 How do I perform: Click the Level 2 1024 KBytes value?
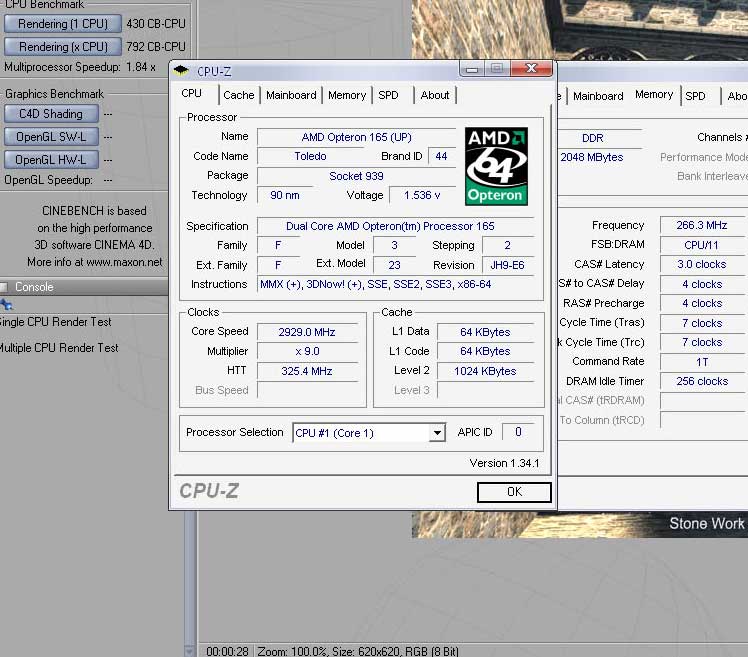click(x=485, y=371)
